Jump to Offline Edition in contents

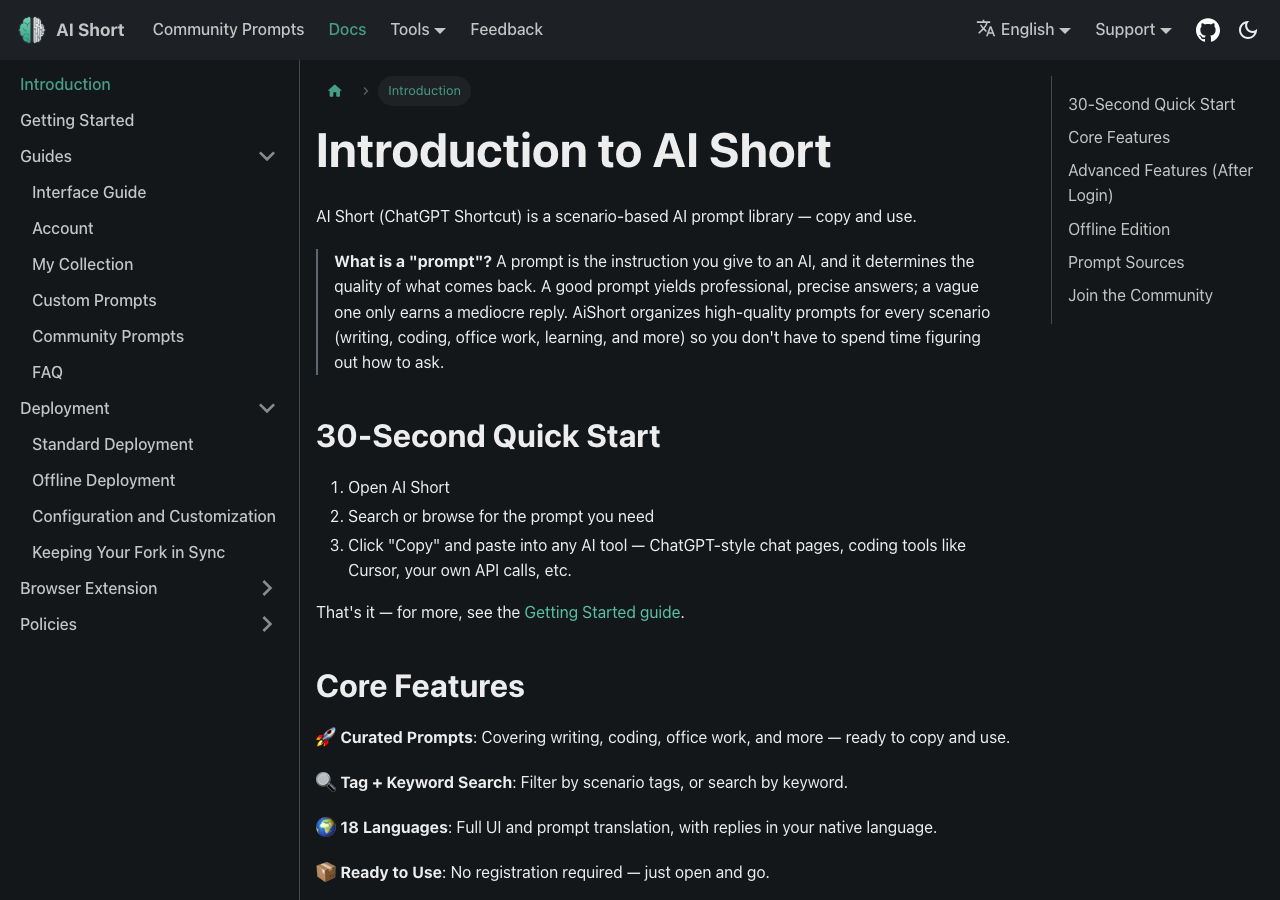pyautogui.click(x=1119, y=229)
